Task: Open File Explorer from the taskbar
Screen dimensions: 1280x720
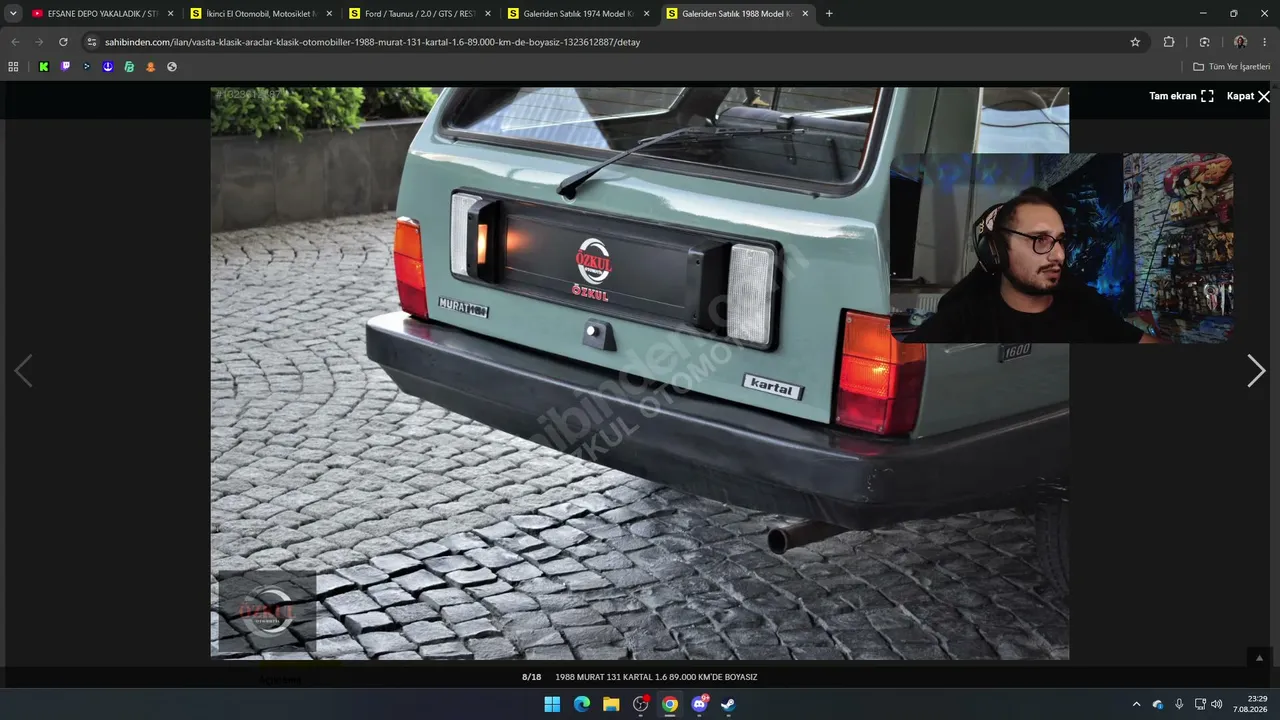Action: pos(611,704)
